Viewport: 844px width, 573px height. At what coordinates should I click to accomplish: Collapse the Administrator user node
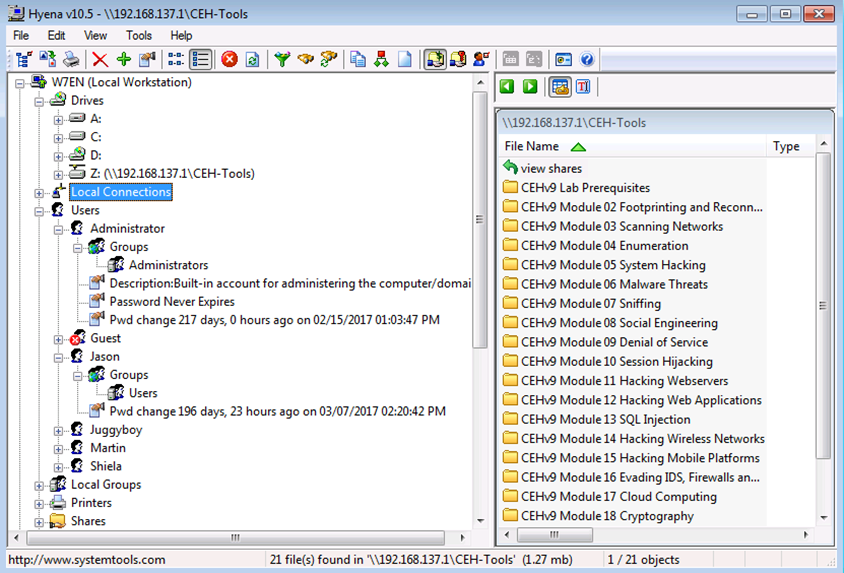tap(59, 230)
